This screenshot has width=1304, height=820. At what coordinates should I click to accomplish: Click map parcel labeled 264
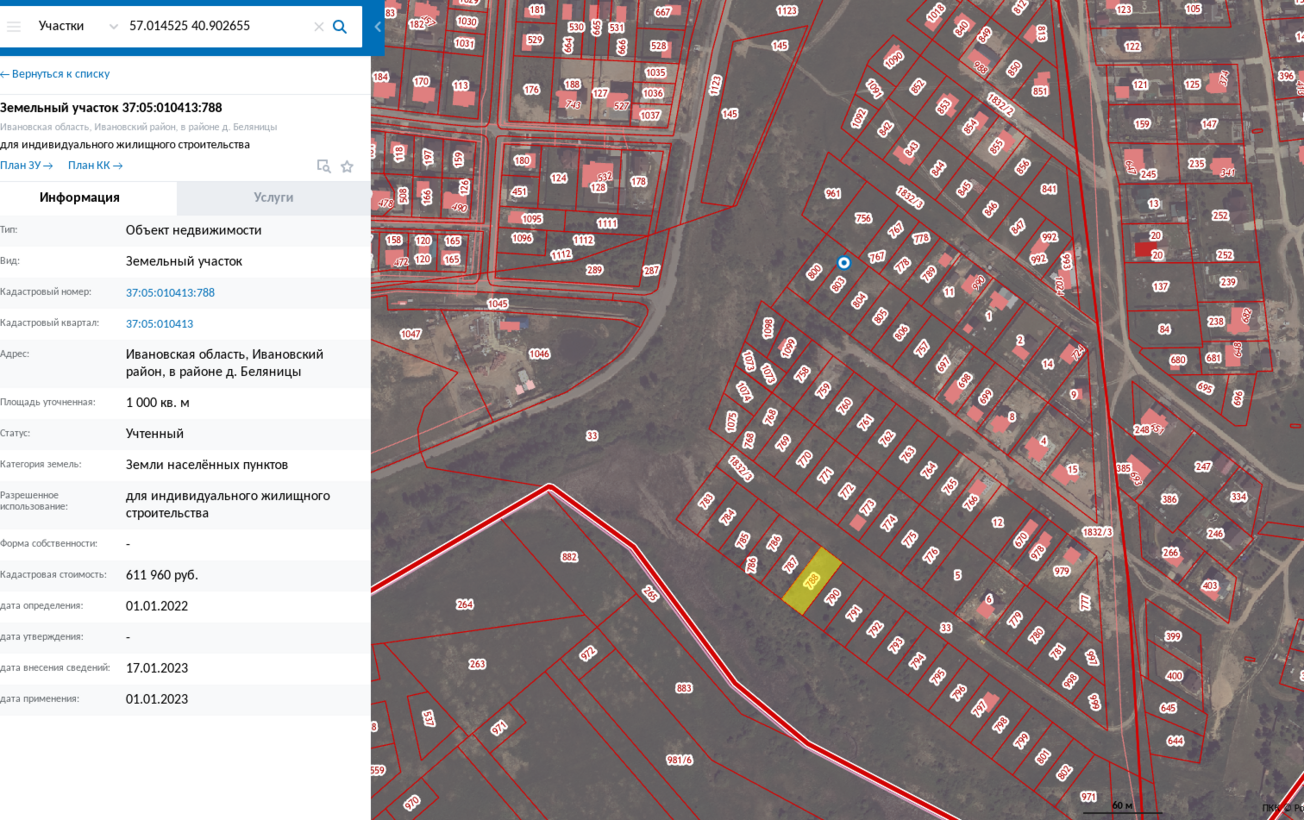[x=464, y=604]
